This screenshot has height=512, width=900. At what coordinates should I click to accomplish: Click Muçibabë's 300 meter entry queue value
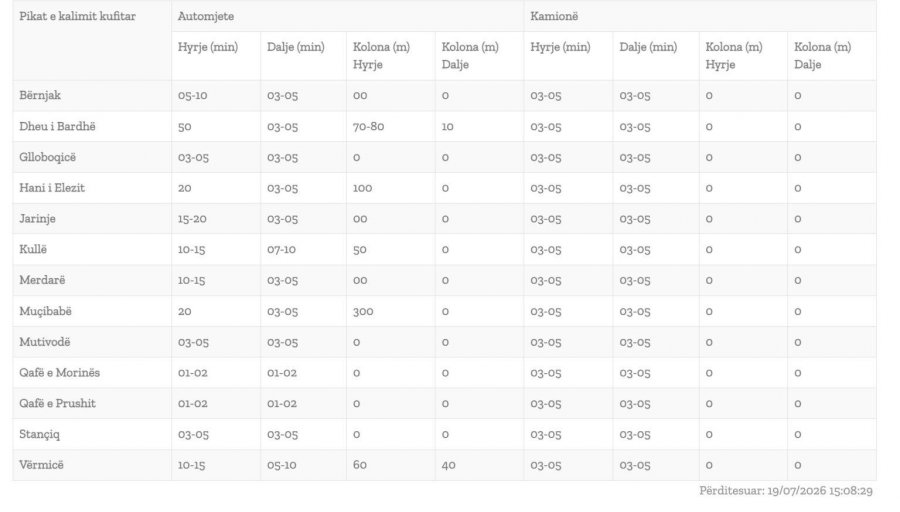[363, 311]
